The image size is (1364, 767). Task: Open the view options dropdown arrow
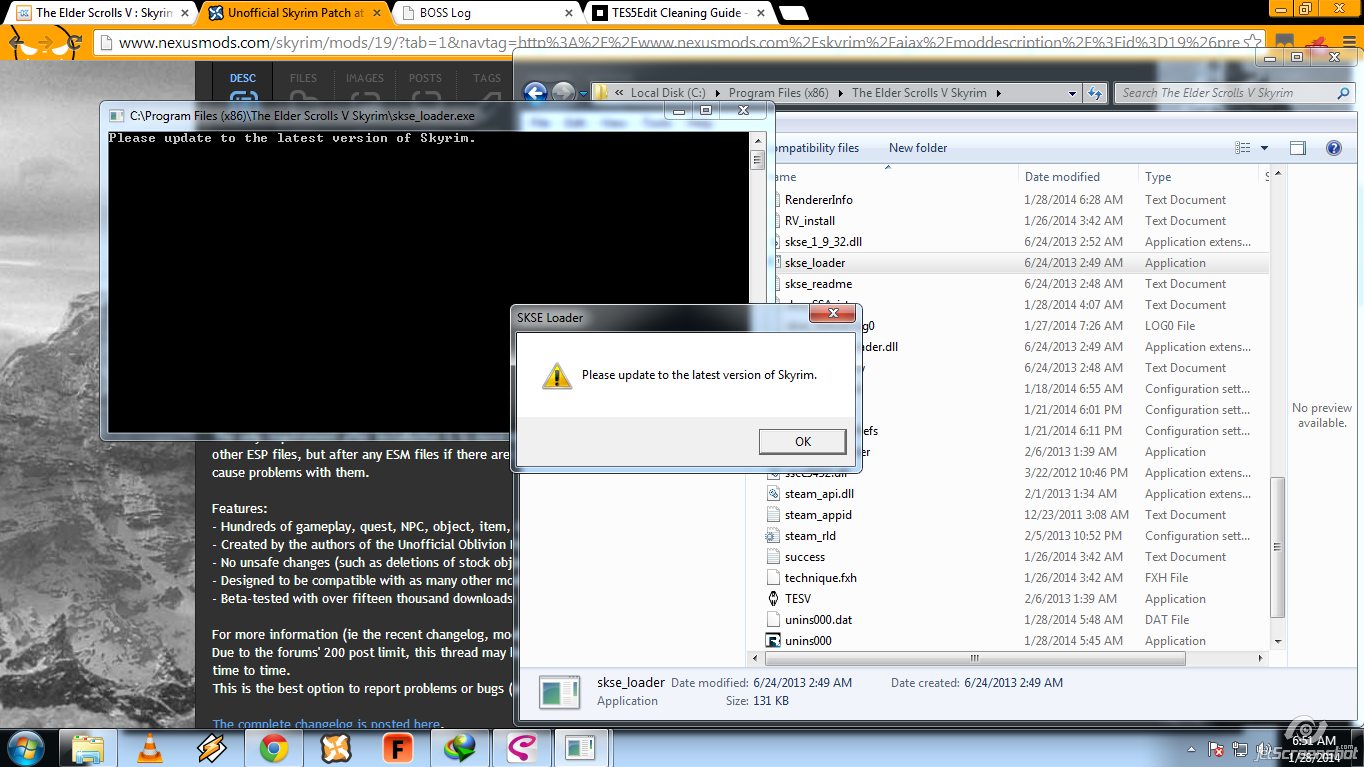click(1264, 148)
